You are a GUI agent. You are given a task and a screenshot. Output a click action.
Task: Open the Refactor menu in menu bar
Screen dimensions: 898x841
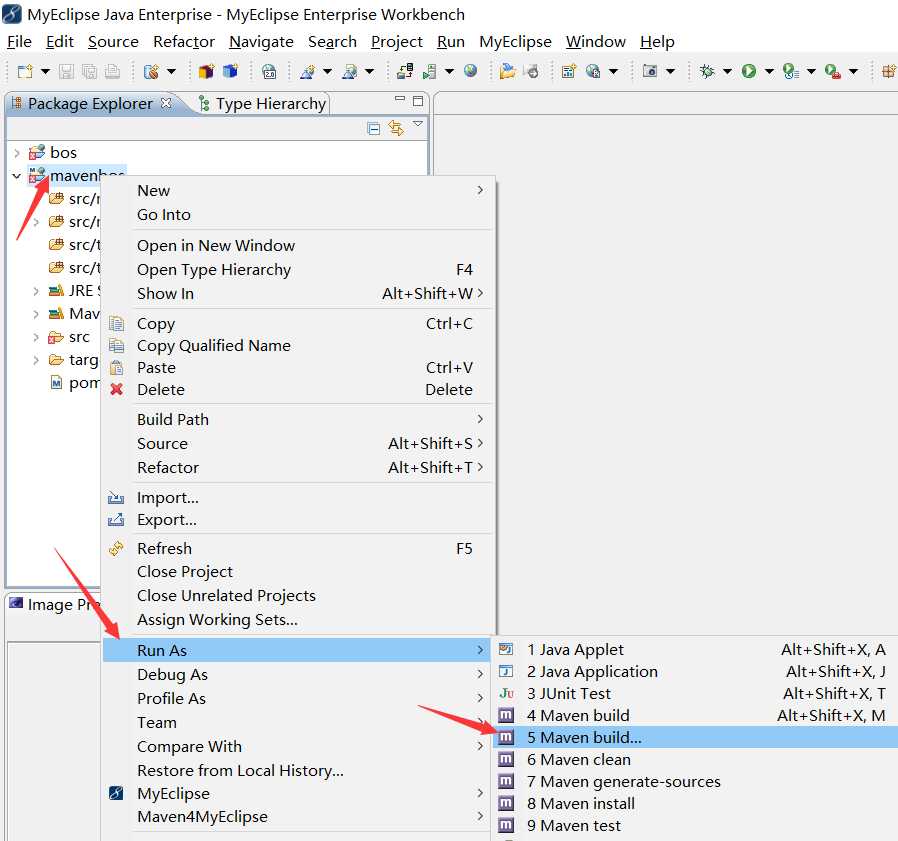[184, 42]
